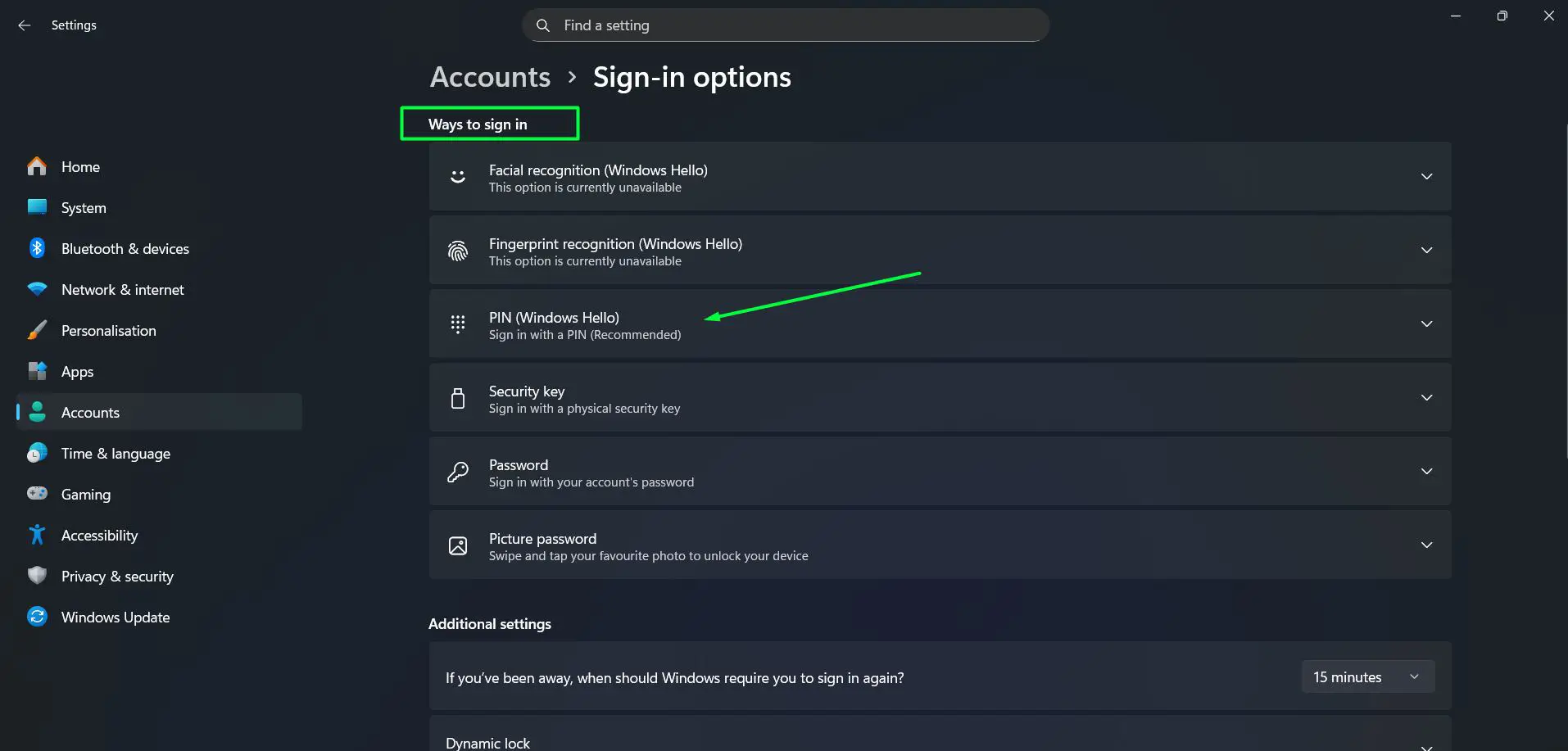Click the back arrow navigation button

click(24, 25)
